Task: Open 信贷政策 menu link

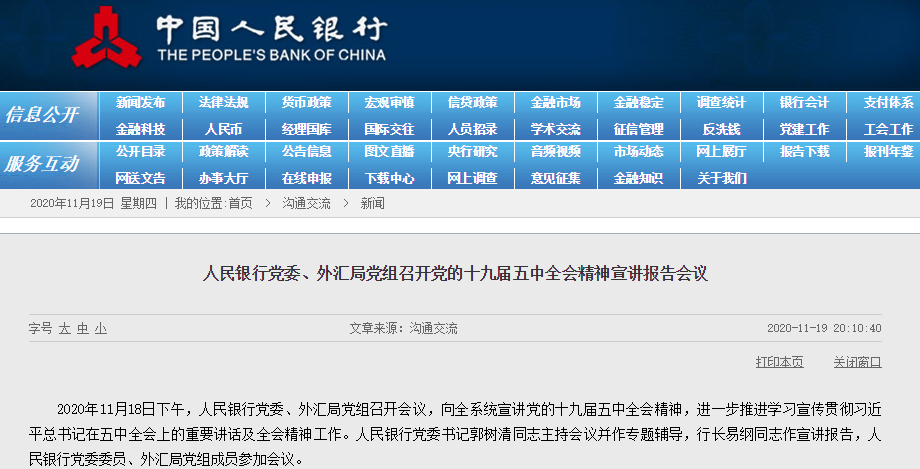Action: pos(472,102)
